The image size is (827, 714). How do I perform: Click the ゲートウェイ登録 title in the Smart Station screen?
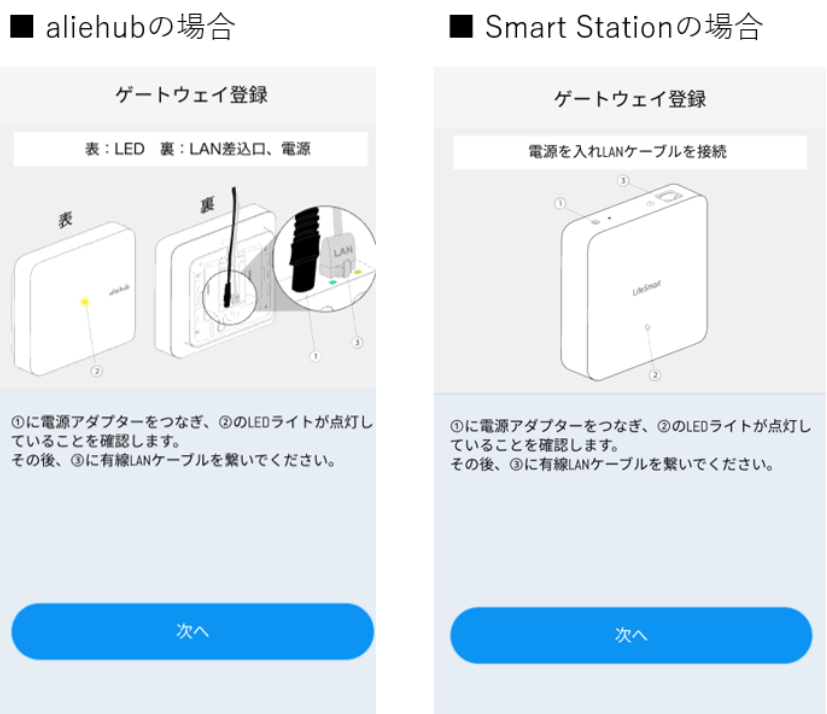pyautogui.click(x=630, y=98)
